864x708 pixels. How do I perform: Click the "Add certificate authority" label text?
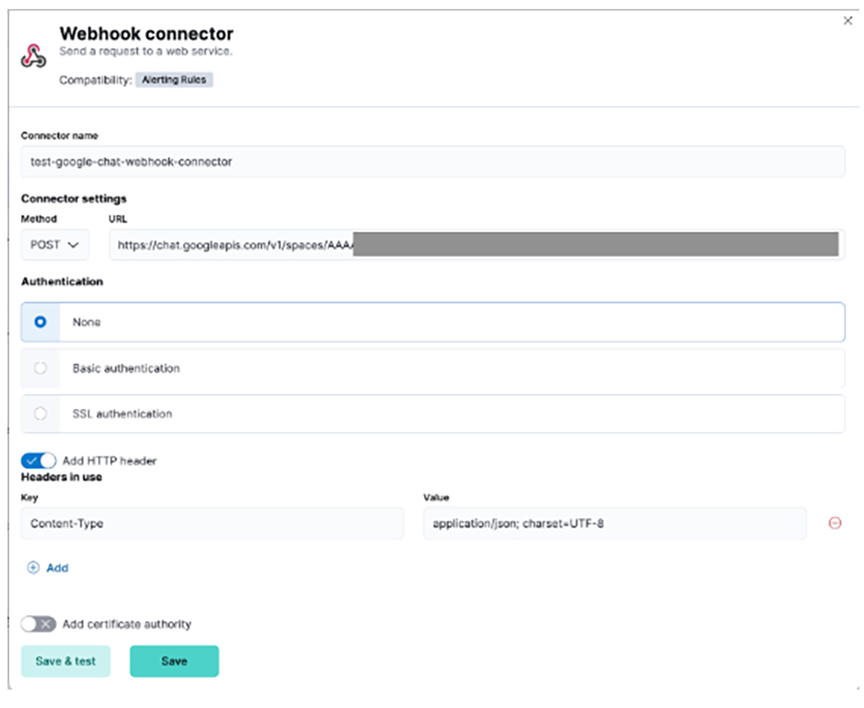[x=127, y=624]
